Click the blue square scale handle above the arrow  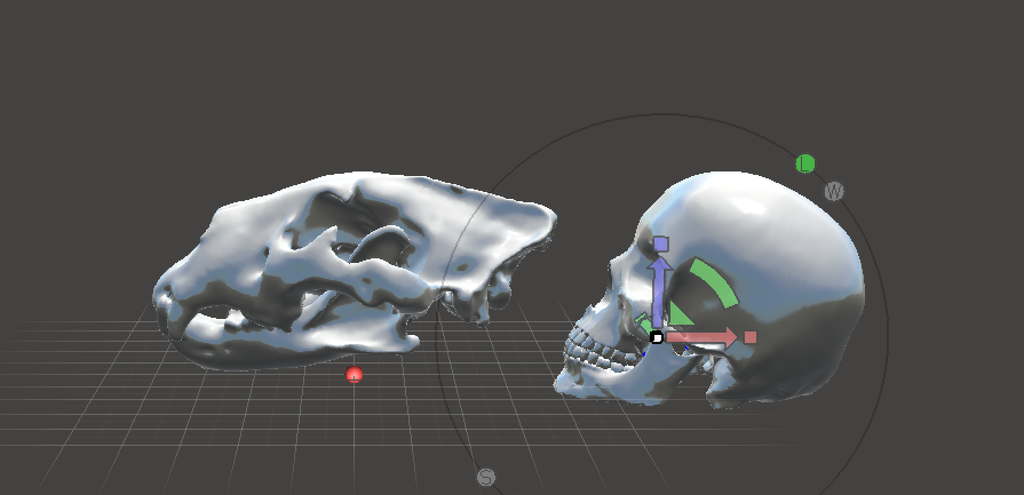point(660,244)
